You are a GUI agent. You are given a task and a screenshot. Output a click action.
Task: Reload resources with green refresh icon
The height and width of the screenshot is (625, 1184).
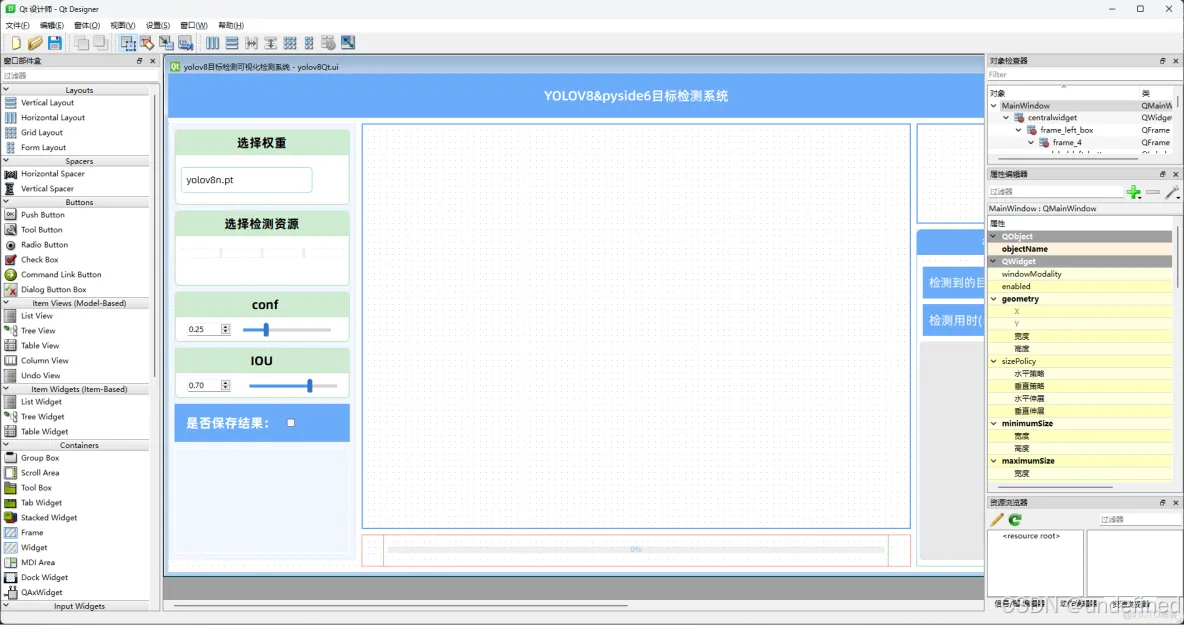[1015, 519]
